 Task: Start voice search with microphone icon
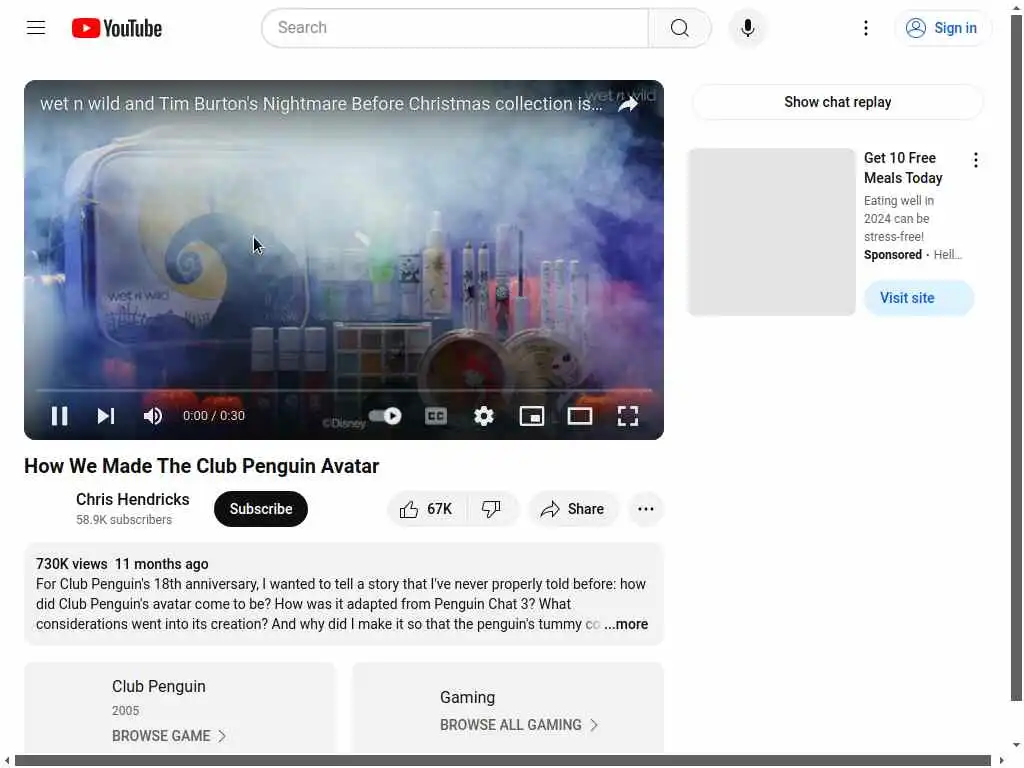point(748,27)
